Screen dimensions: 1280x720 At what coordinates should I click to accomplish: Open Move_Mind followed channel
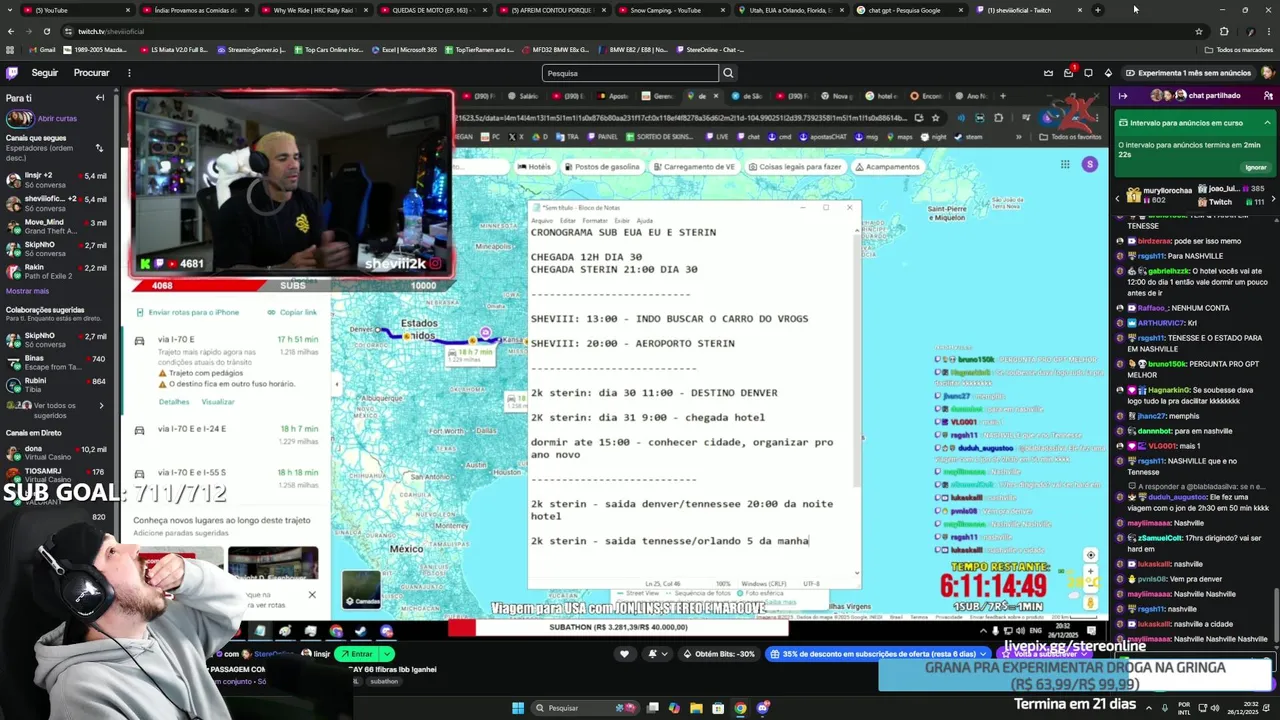(x=57, y=226)
